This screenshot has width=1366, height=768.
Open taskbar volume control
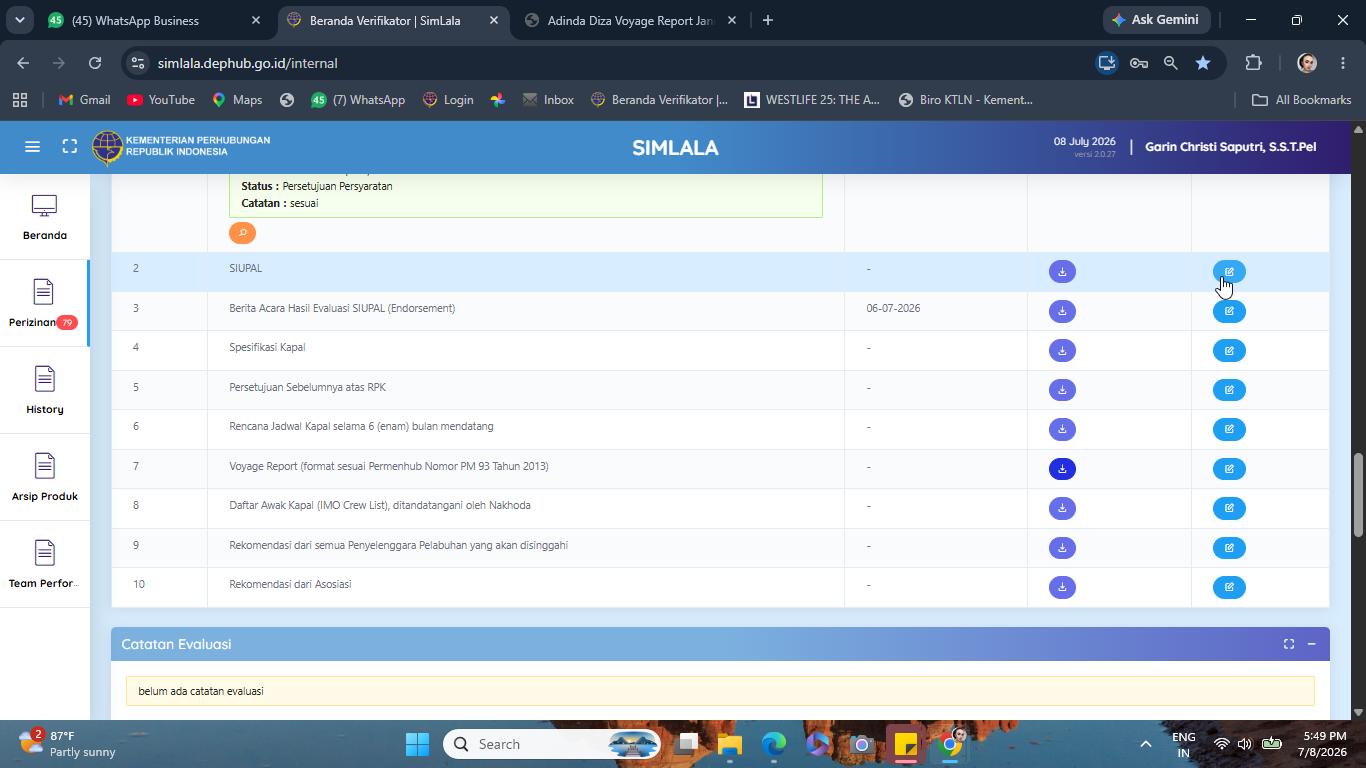[x=1245, y=744]
